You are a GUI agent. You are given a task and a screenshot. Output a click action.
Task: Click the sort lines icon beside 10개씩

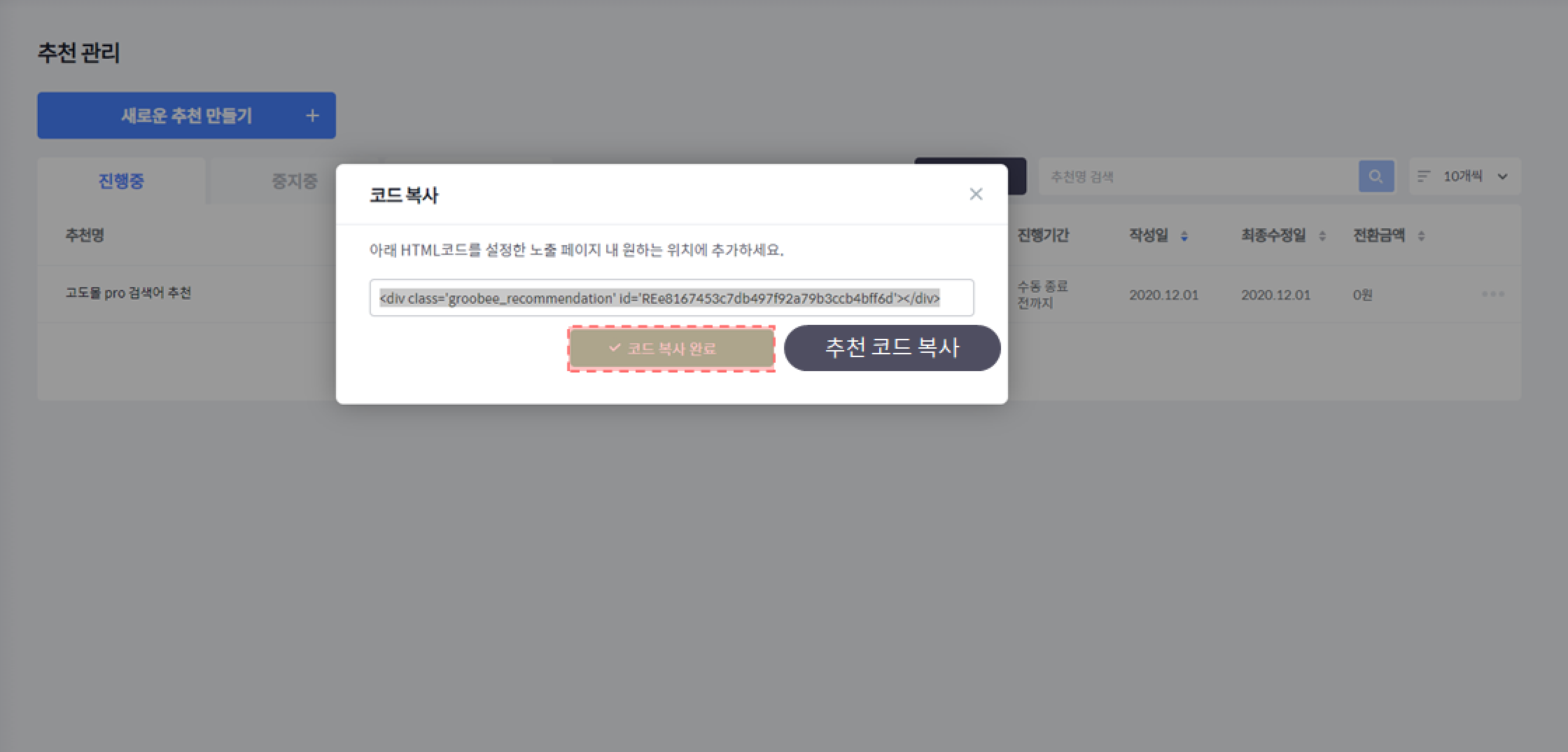click(1424, 176)
